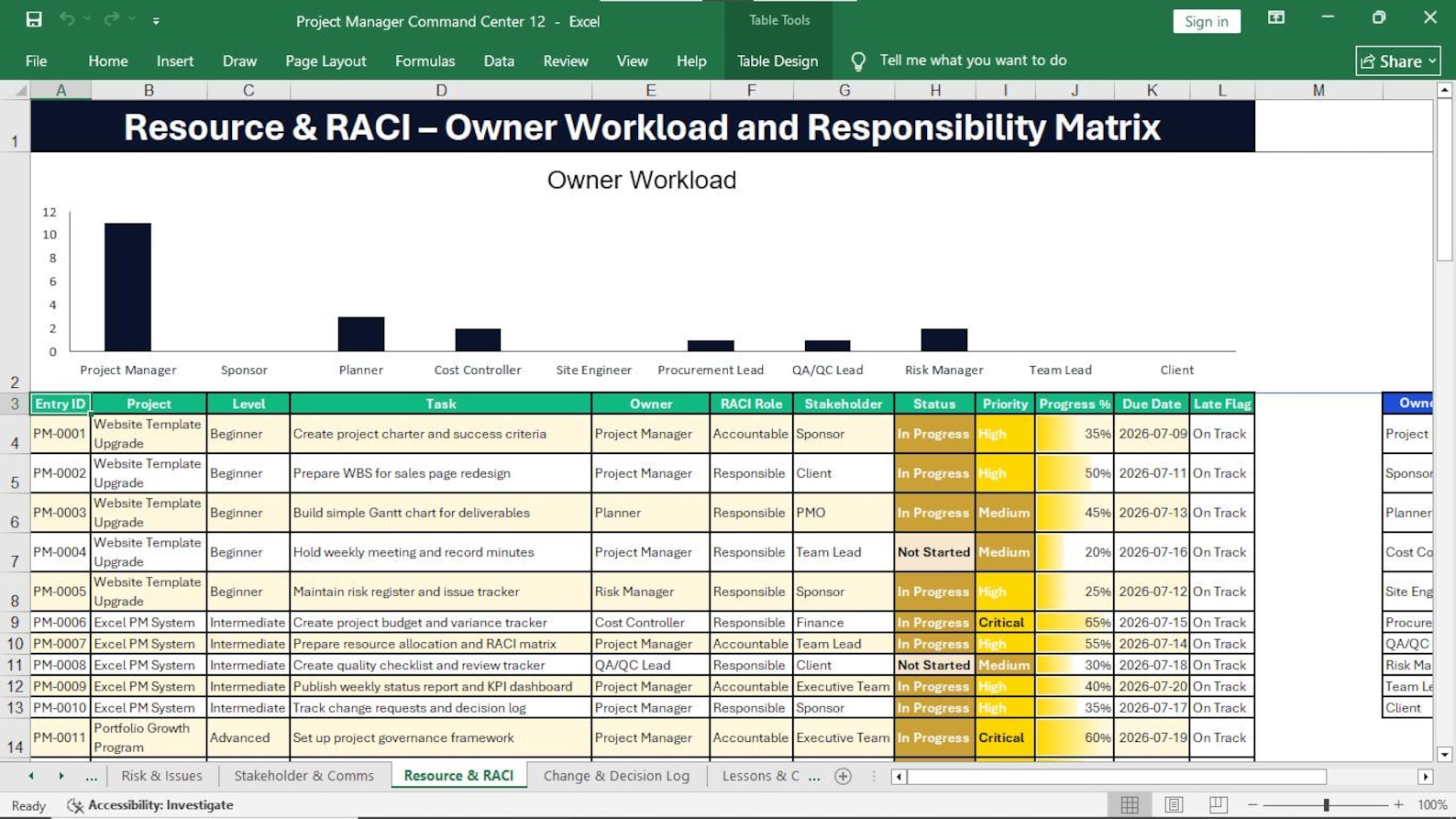Add a new sheet with plus icon
The height and width of the screenshot is (819, 1456).
[x=844, y=777]
